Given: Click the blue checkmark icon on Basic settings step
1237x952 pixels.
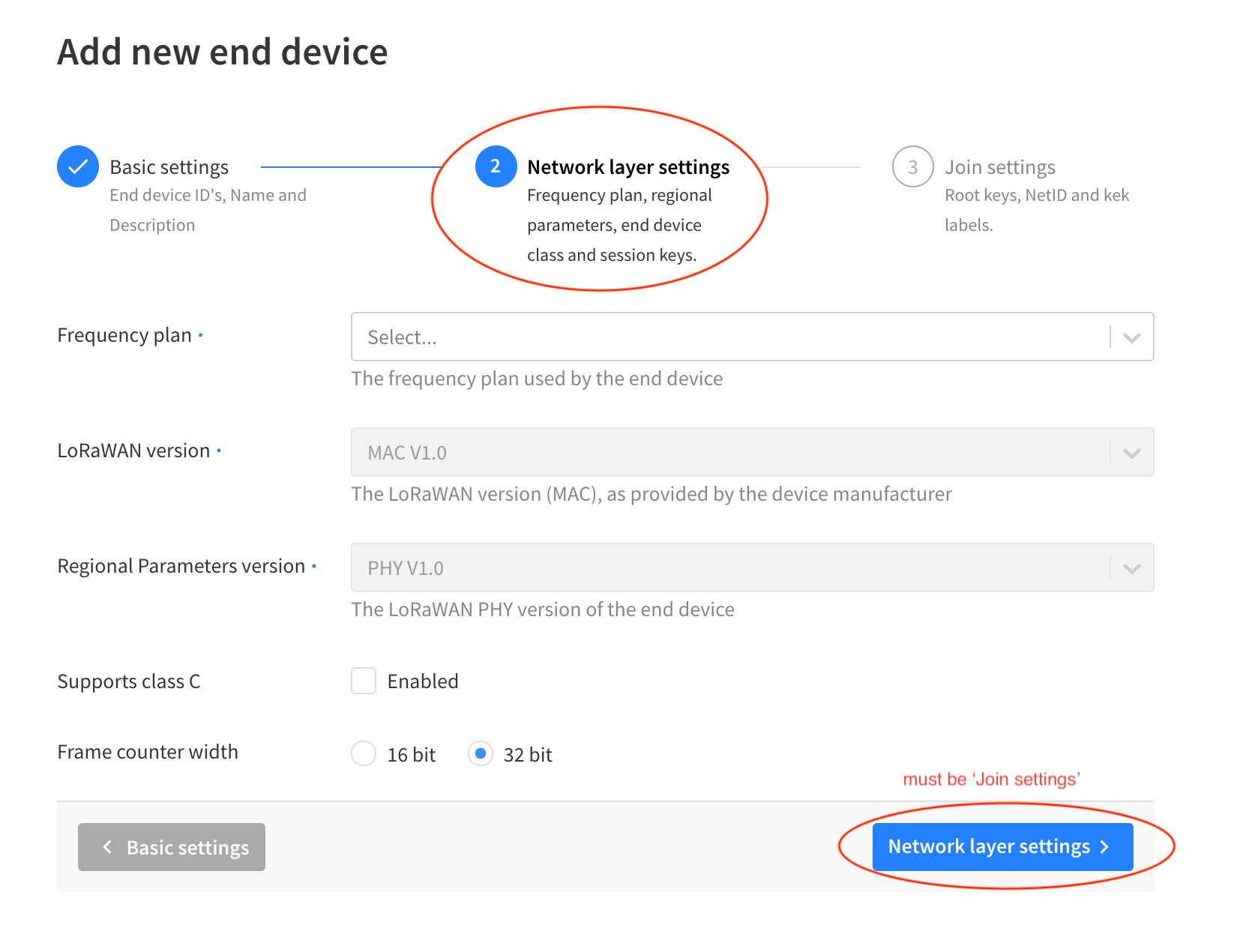Looking at the screenshot, I should pos(77,166).
